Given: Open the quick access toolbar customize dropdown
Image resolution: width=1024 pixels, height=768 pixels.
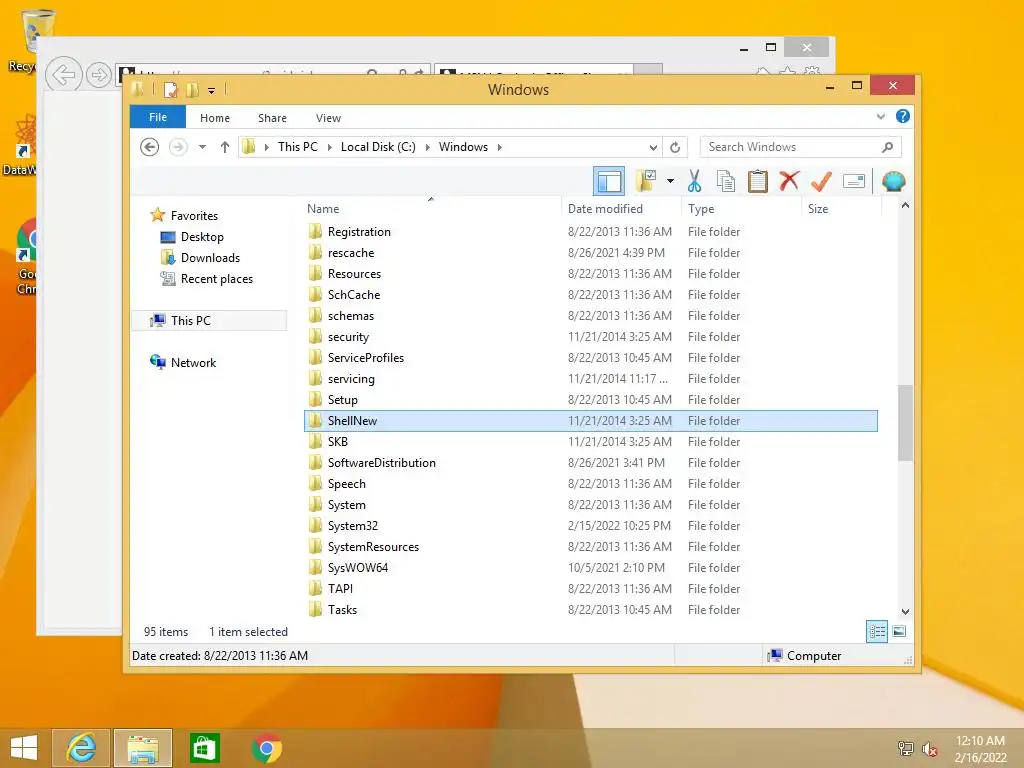Looking at the screenshot, I should tap(212, 90).
